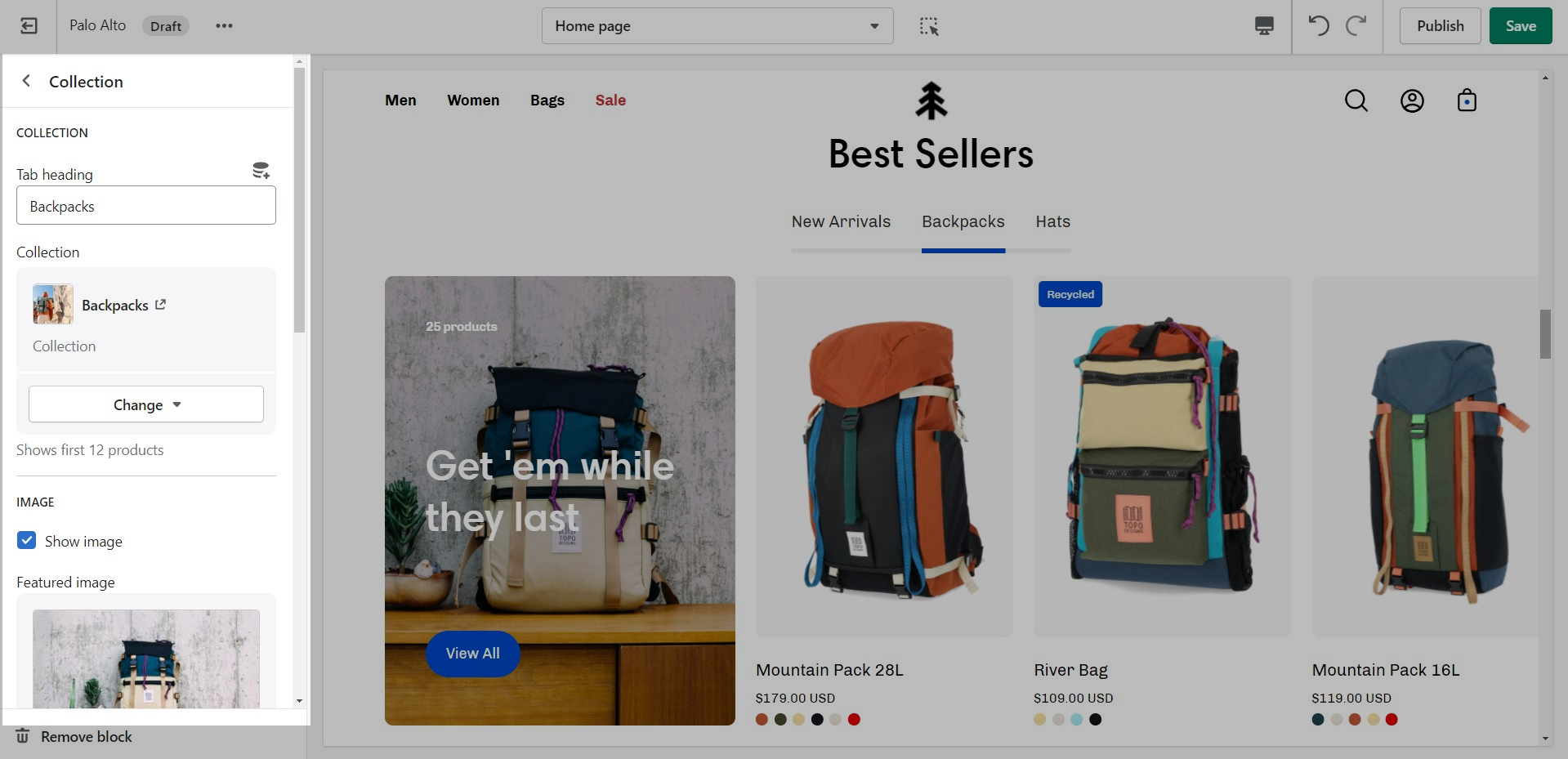The height and width of the screenshot is (759, 1568).
Task: Click the redo arrow icon
Action: coord(1356,26)
